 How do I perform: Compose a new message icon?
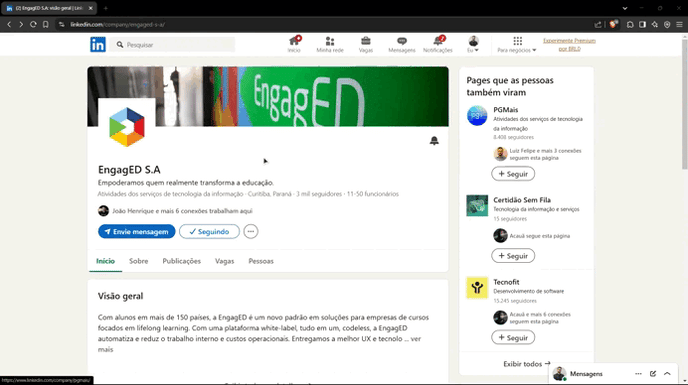click(x=653, y=374)
